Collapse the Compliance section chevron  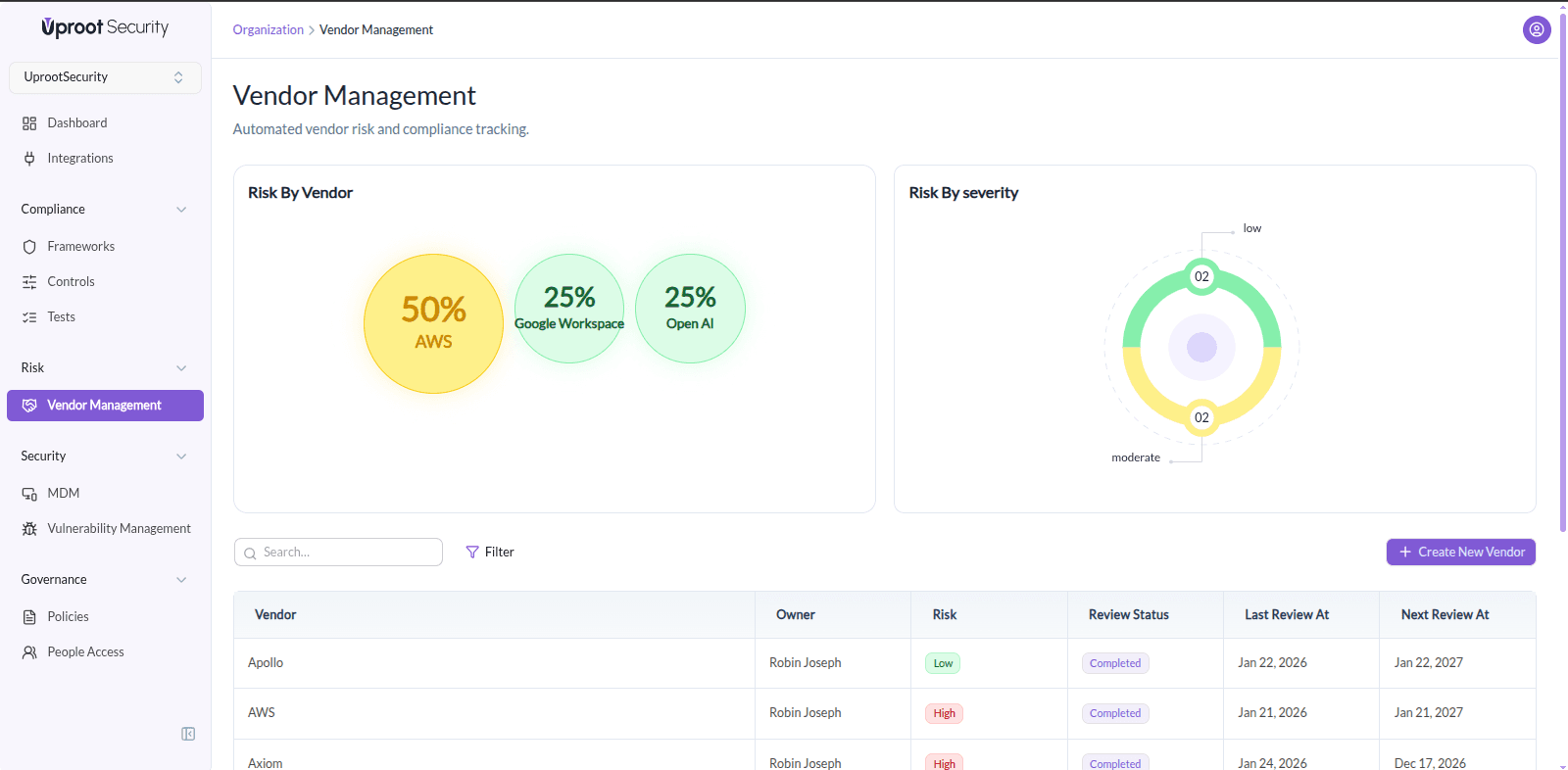click(181, 210)
